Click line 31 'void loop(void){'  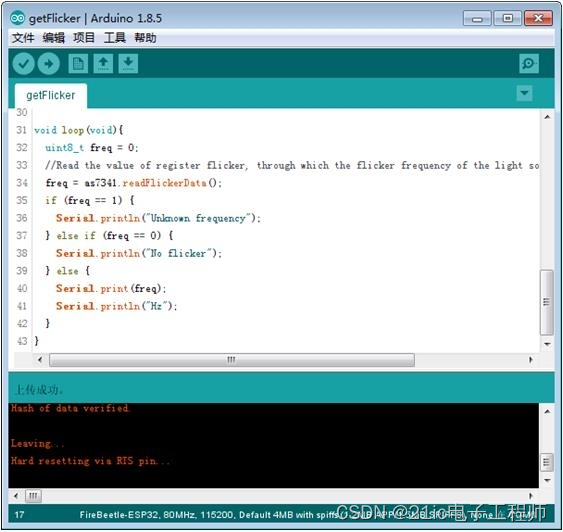tap(79, 130)
